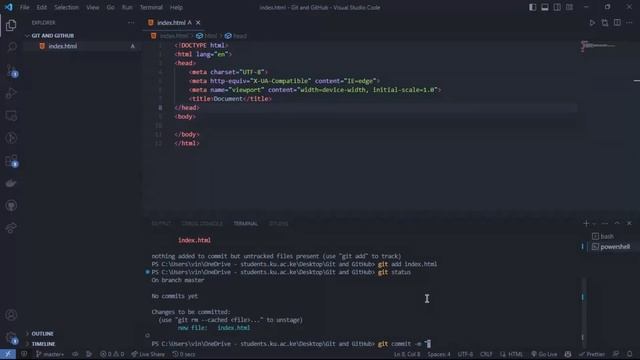Click errors and warnings count in status bar
Viewport: 640px width, 360px height.
112,354
